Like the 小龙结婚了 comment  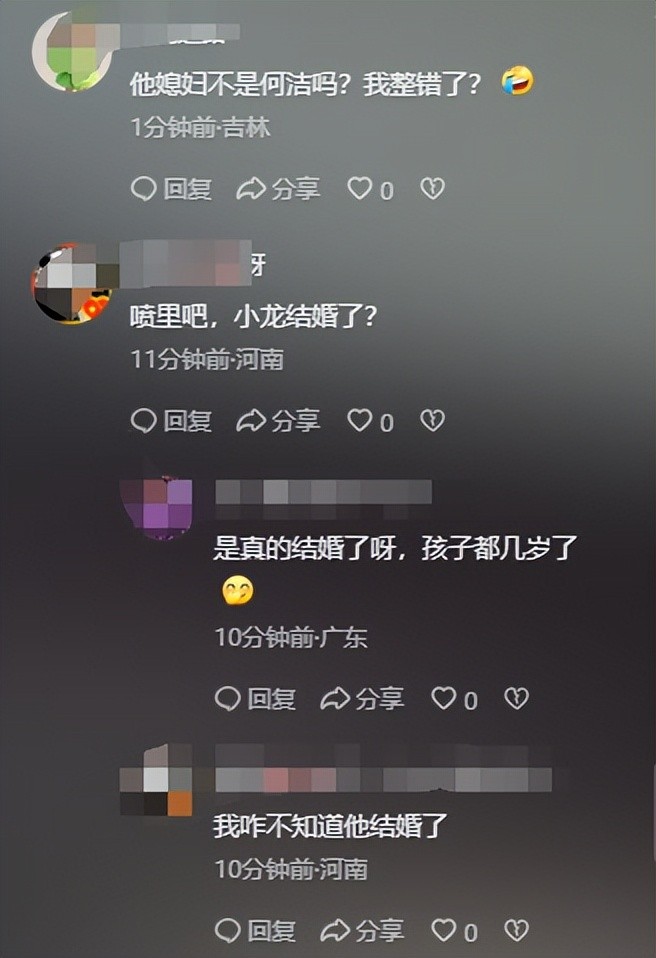[370, 421]
